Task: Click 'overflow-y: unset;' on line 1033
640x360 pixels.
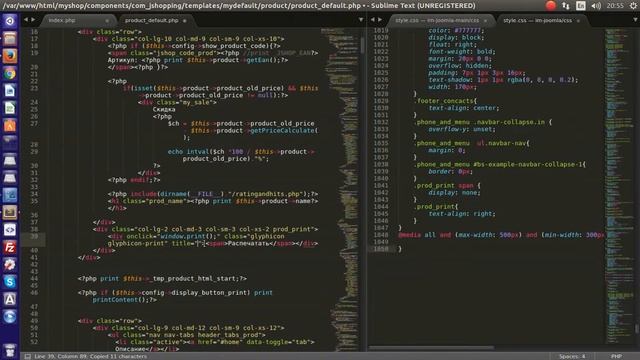Action: 462,129
